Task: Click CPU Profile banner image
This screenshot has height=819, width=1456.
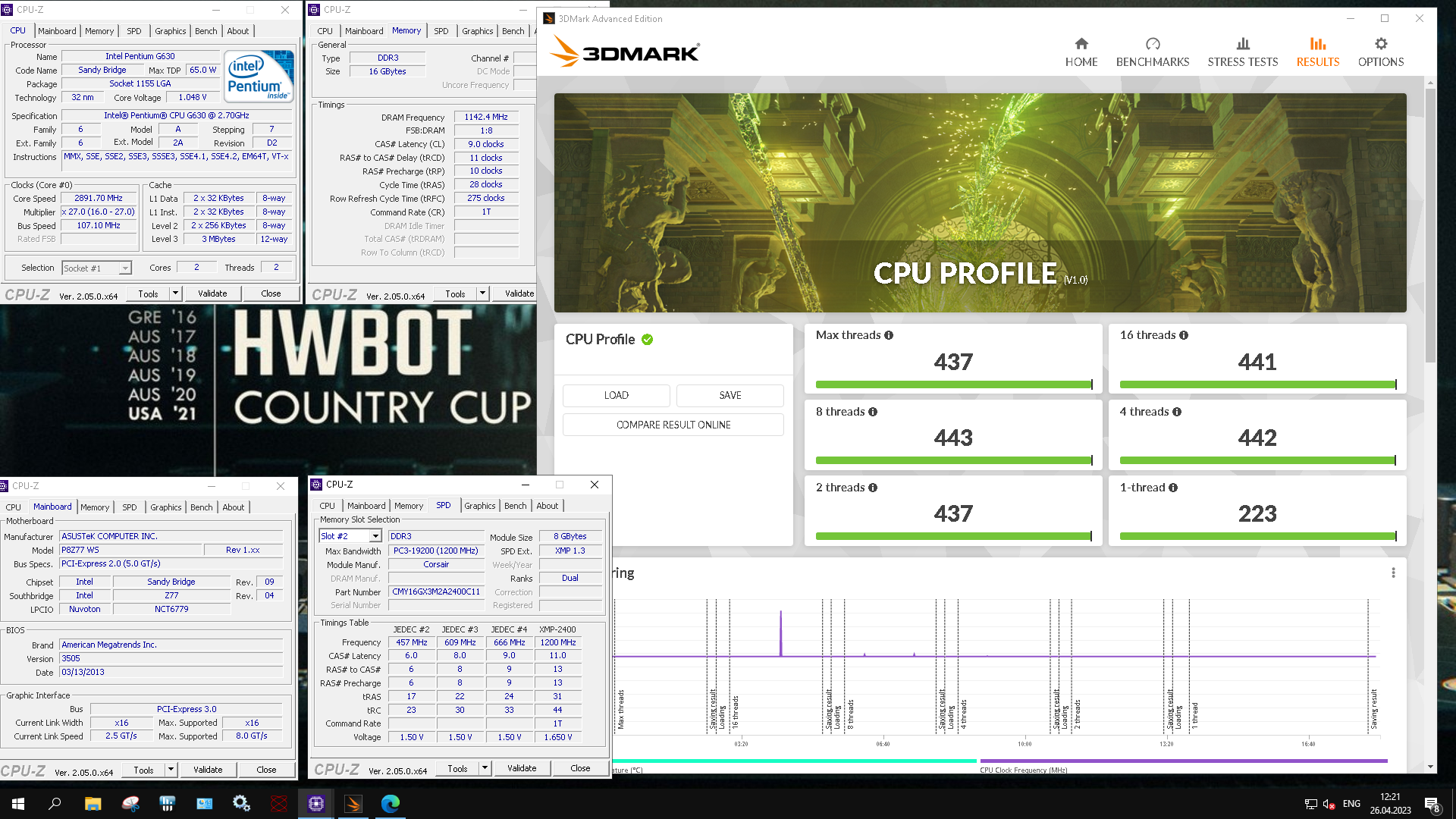Action: [980, 202]
